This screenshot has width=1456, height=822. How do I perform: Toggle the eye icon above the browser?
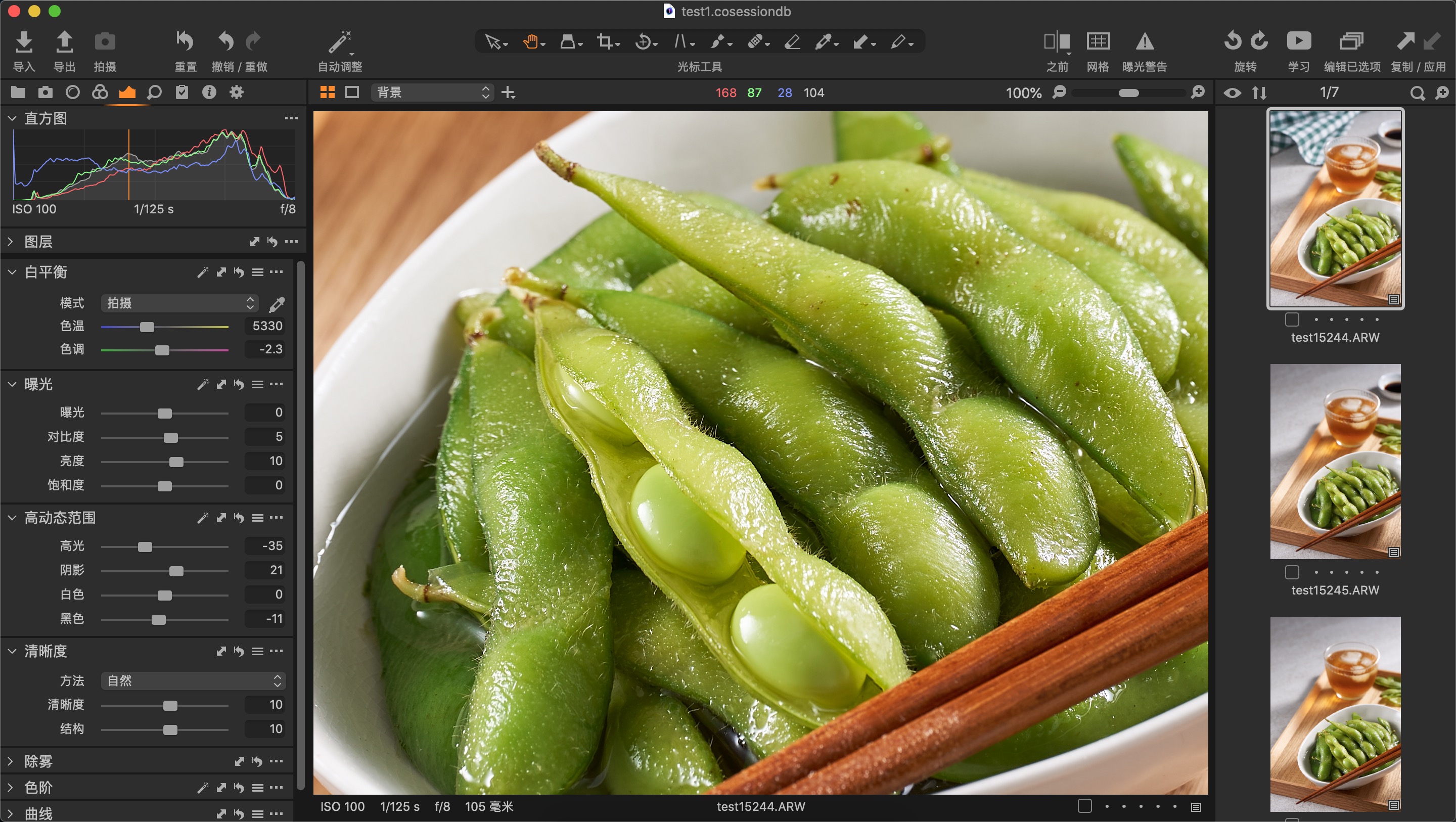click(x=1232, y=93)
